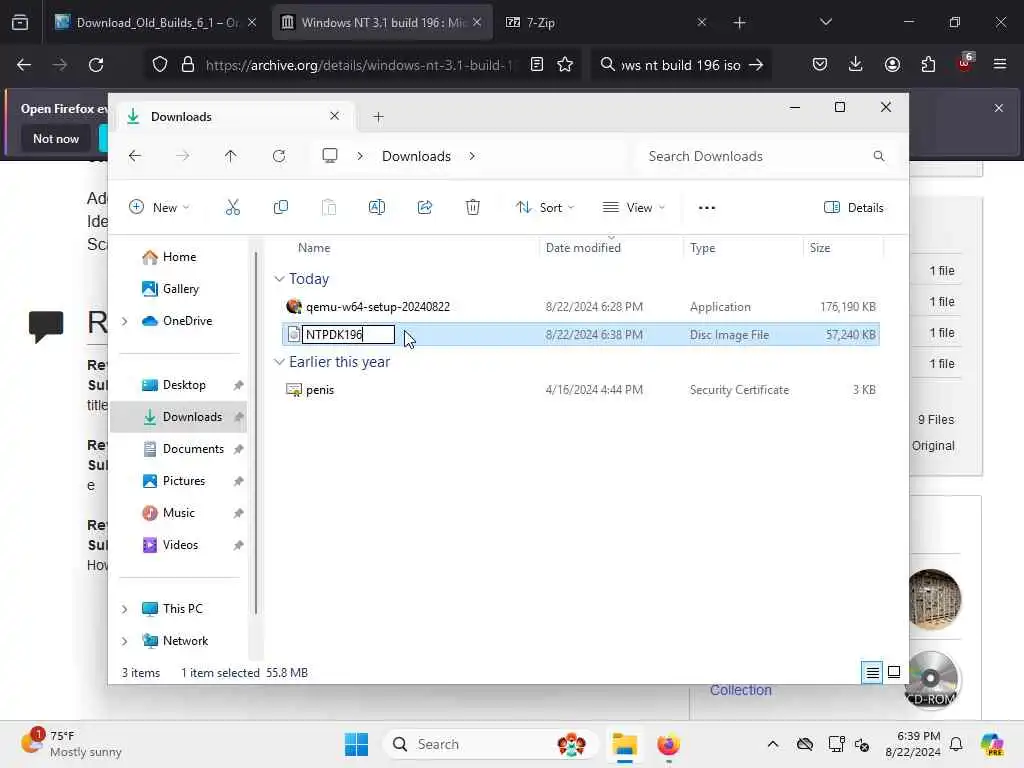Open the Windows Start menu
The height and width of the screenshot is (768, 1024).
coord(357,744)
